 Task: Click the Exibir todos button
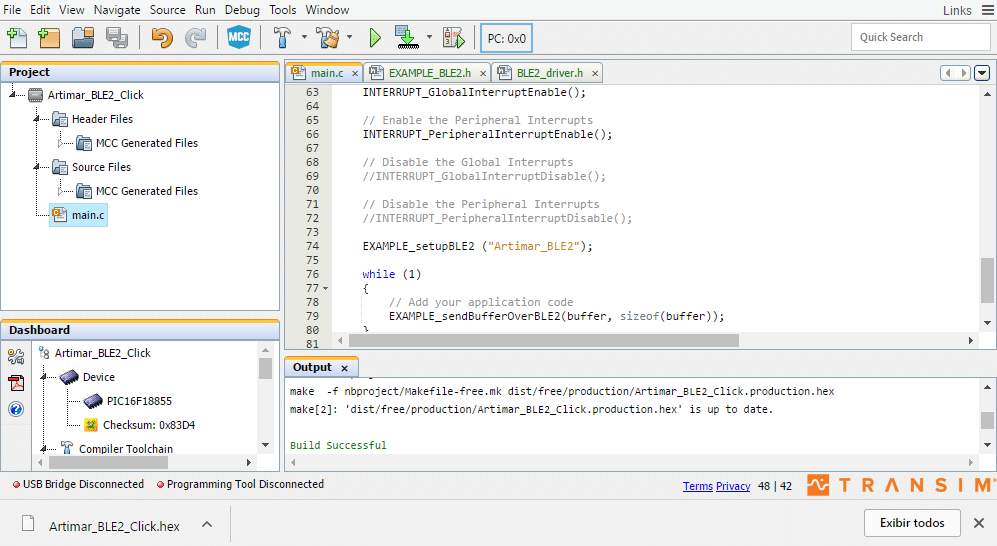912,522
